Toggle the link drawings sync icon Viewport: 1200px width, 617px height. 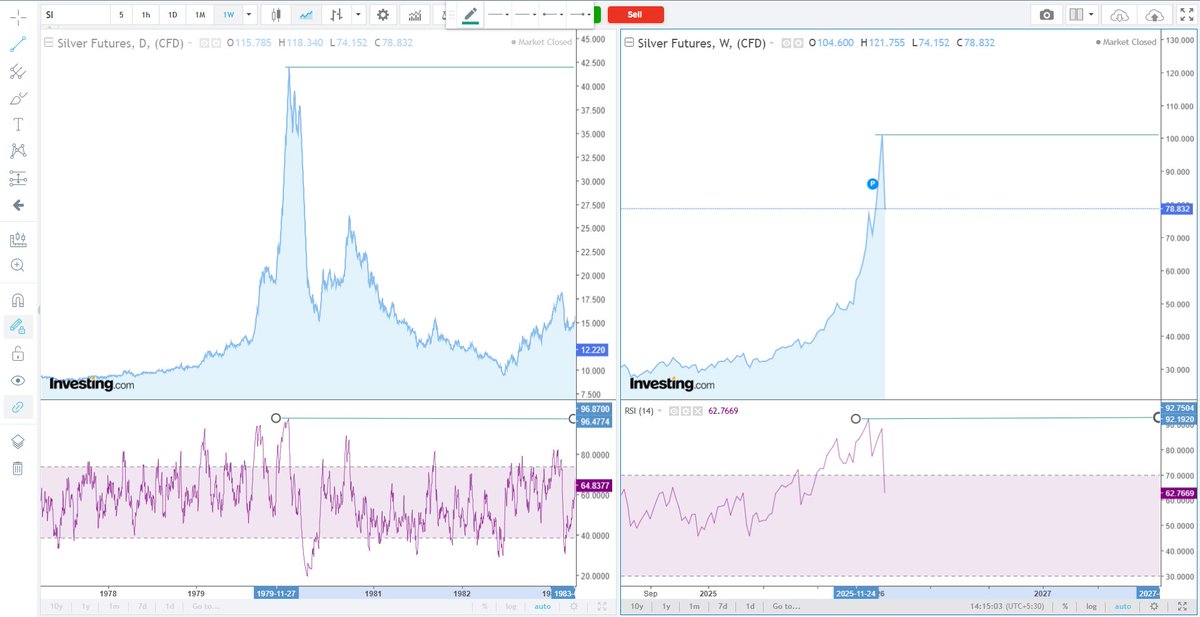18,407
